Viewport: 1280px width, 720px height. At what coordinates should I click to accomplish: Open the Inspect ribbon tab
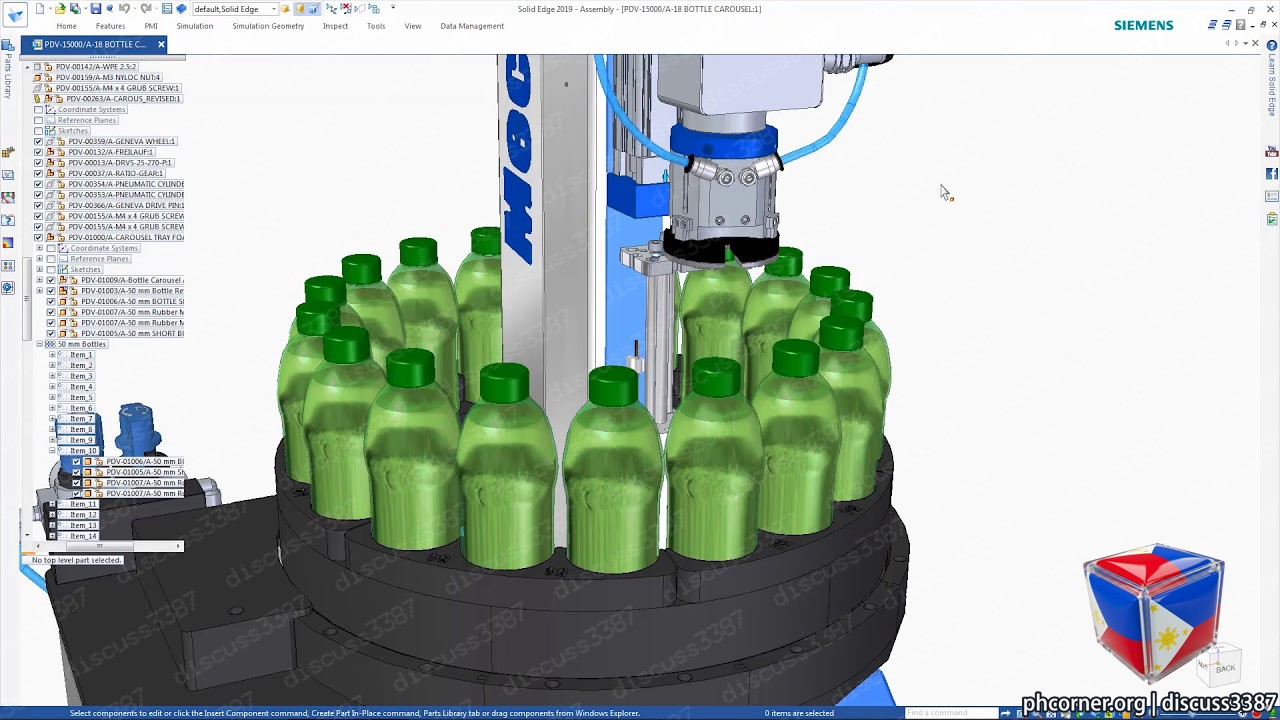(x=335, y=26)
